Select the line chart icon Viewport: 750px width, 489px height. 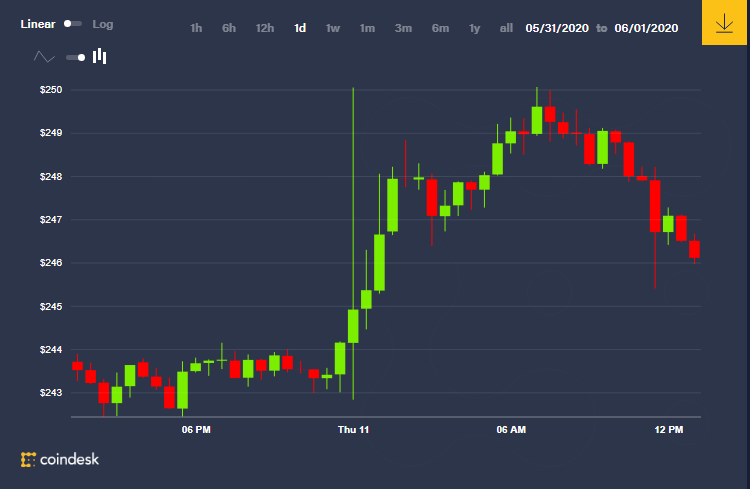[x=44, y=57]
